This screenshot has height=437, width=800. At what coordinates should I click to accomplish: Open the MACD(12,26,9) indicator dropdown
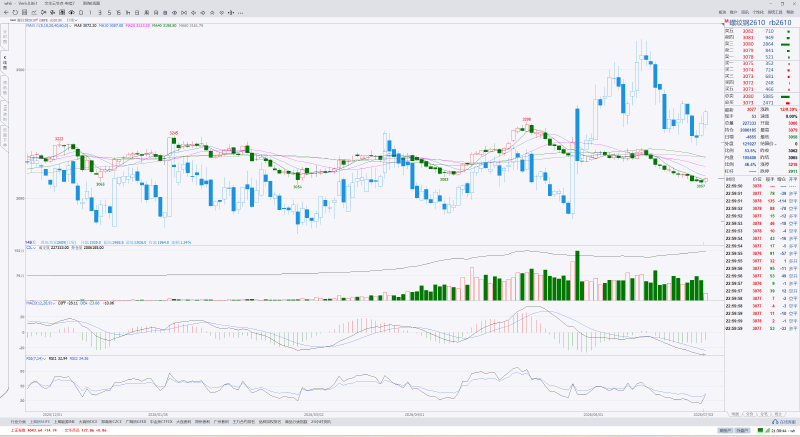point(40,303)
